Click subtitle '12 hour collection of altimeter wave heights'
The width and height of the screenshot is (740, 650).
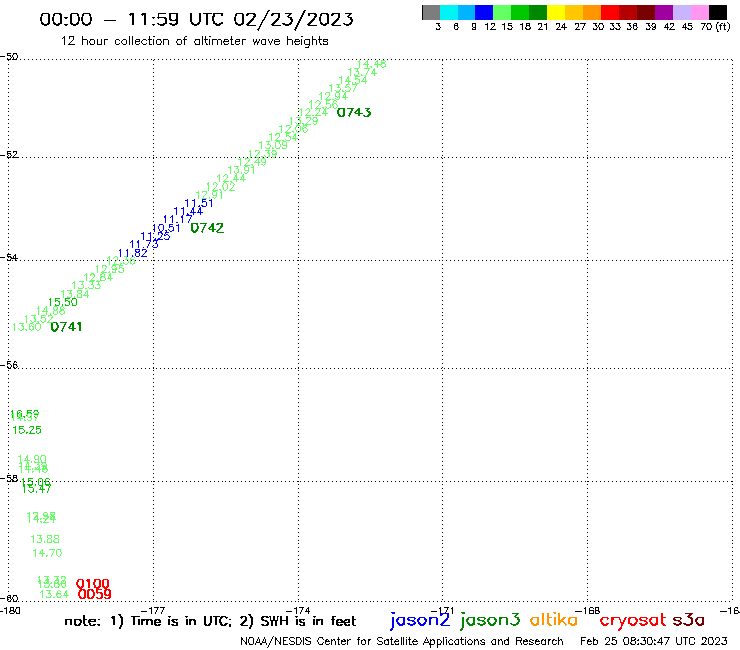[x=194, y=41]
